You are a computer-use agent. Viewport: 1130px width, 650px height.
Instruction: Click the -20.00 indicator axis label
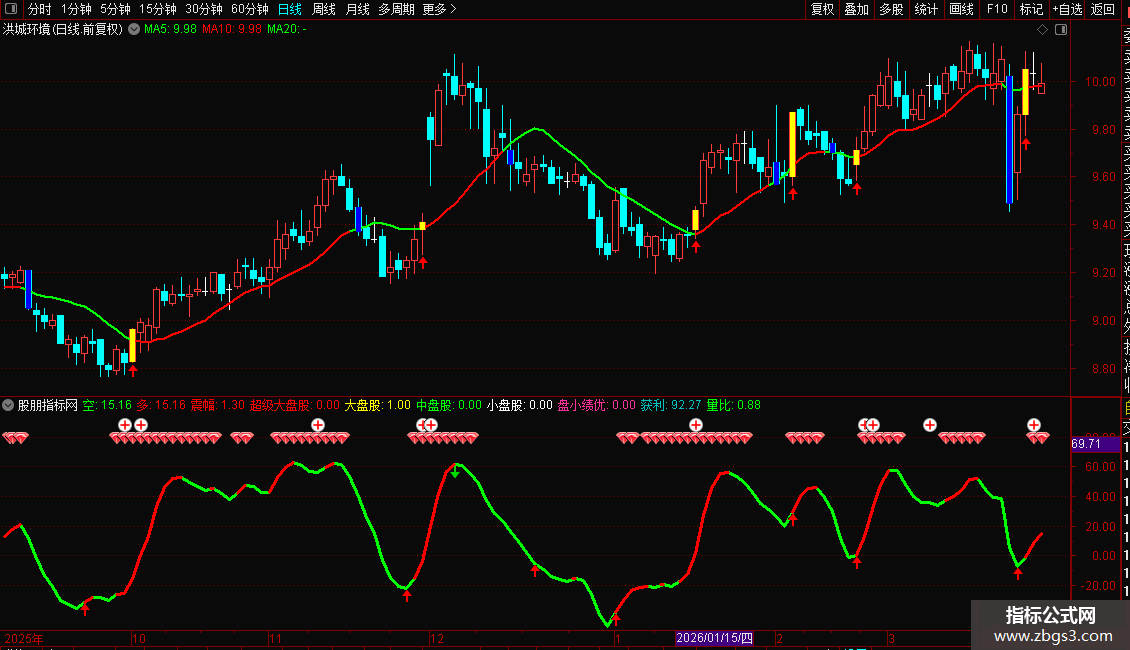tap(1098, 586)
